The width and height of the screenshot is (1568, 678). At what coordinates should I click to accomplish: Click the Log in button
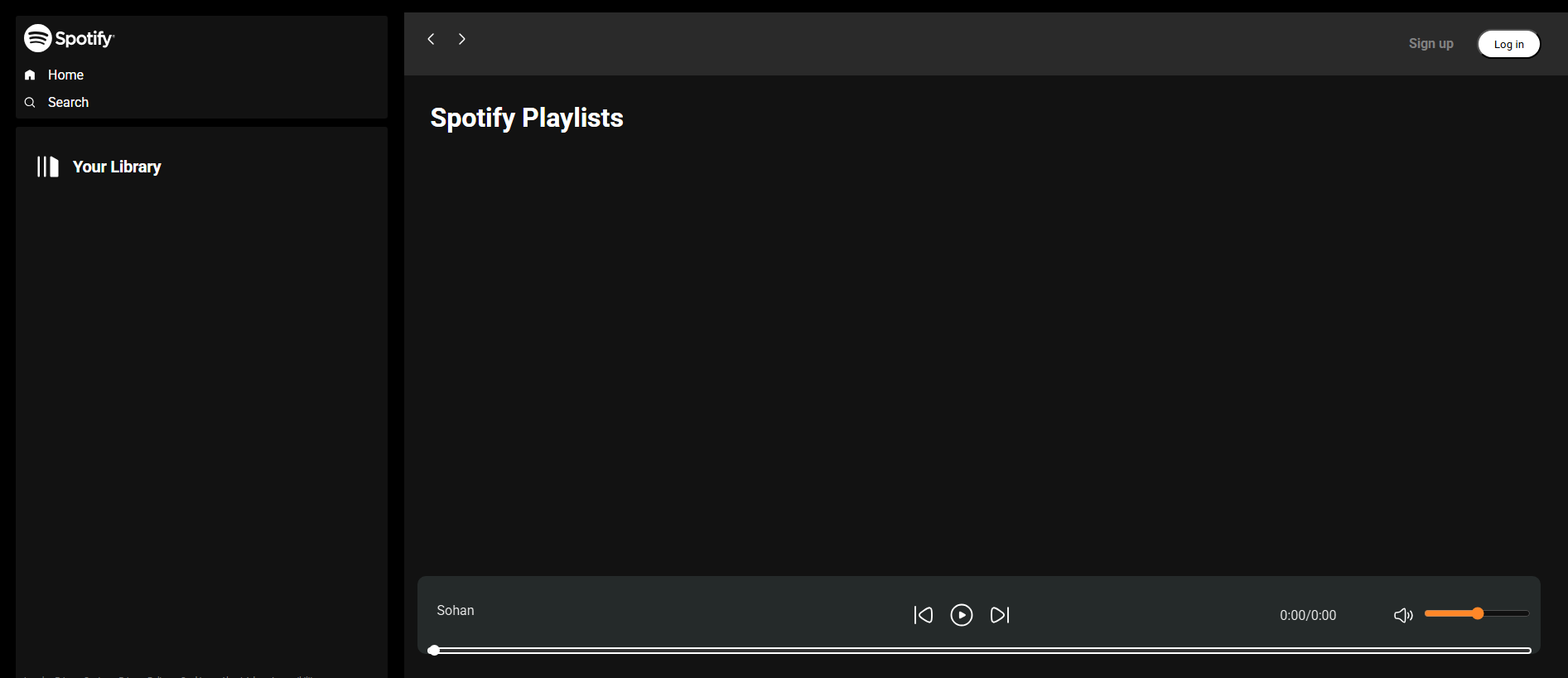point(1508,44)
